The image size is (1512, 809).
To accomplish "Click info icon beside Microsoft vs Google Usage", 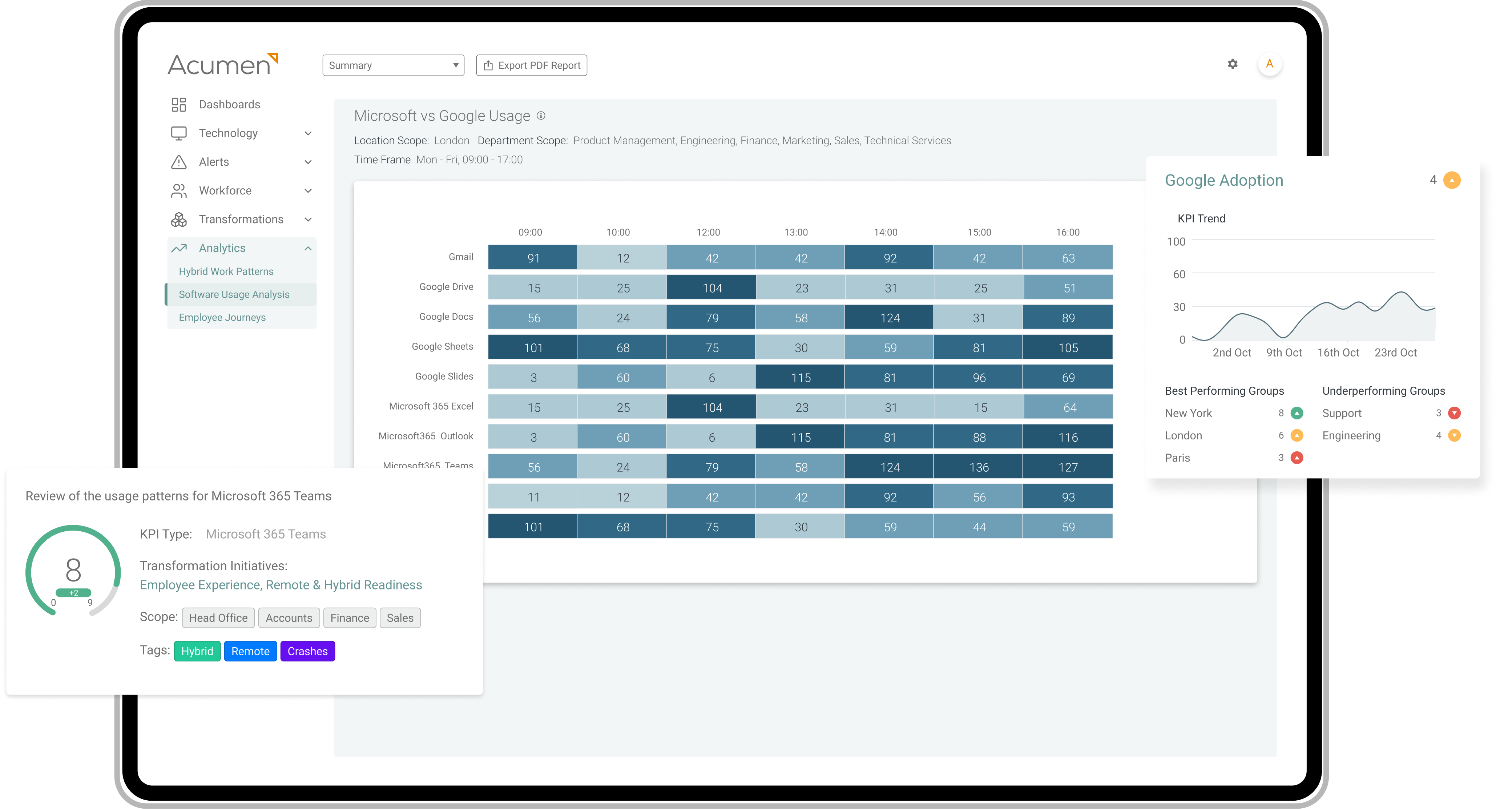I will (541, 116).
